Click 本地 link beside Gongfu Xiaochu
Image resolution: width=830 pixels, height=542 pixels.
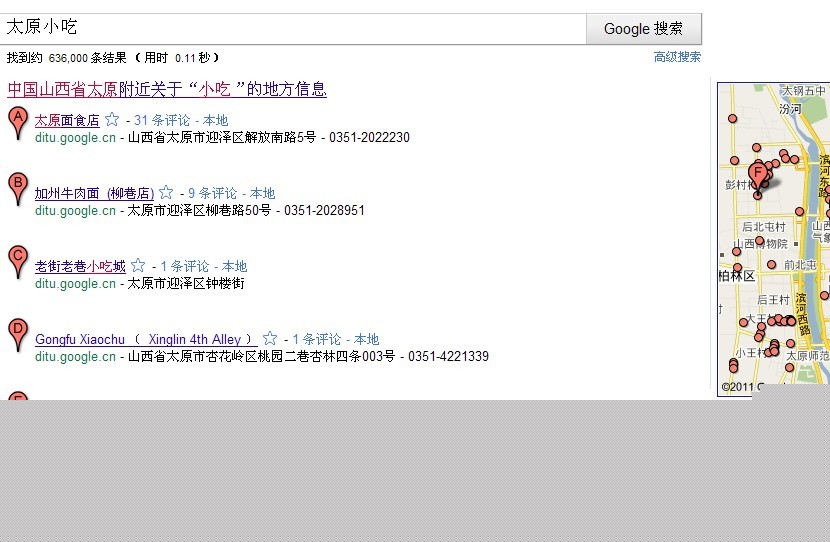click(x=366, y=339)
